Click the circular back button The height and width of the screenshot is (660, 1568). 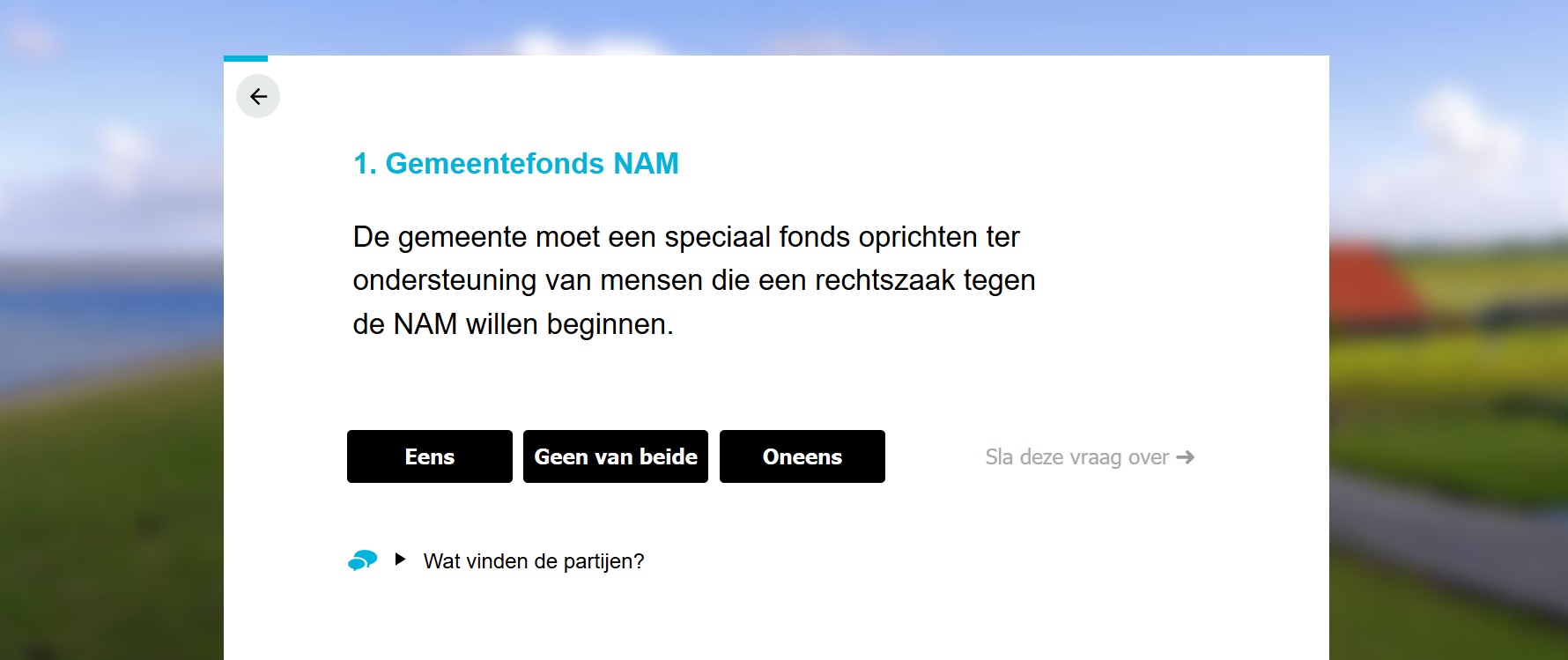257,96
